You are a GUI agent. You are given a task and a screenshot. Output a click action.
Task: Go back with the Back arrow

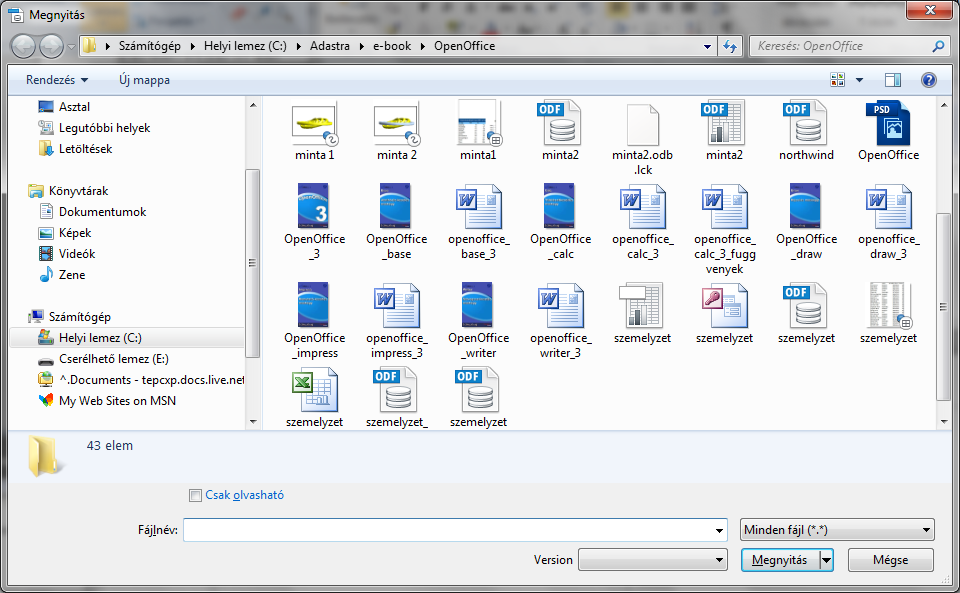click(x=23, y=47)
